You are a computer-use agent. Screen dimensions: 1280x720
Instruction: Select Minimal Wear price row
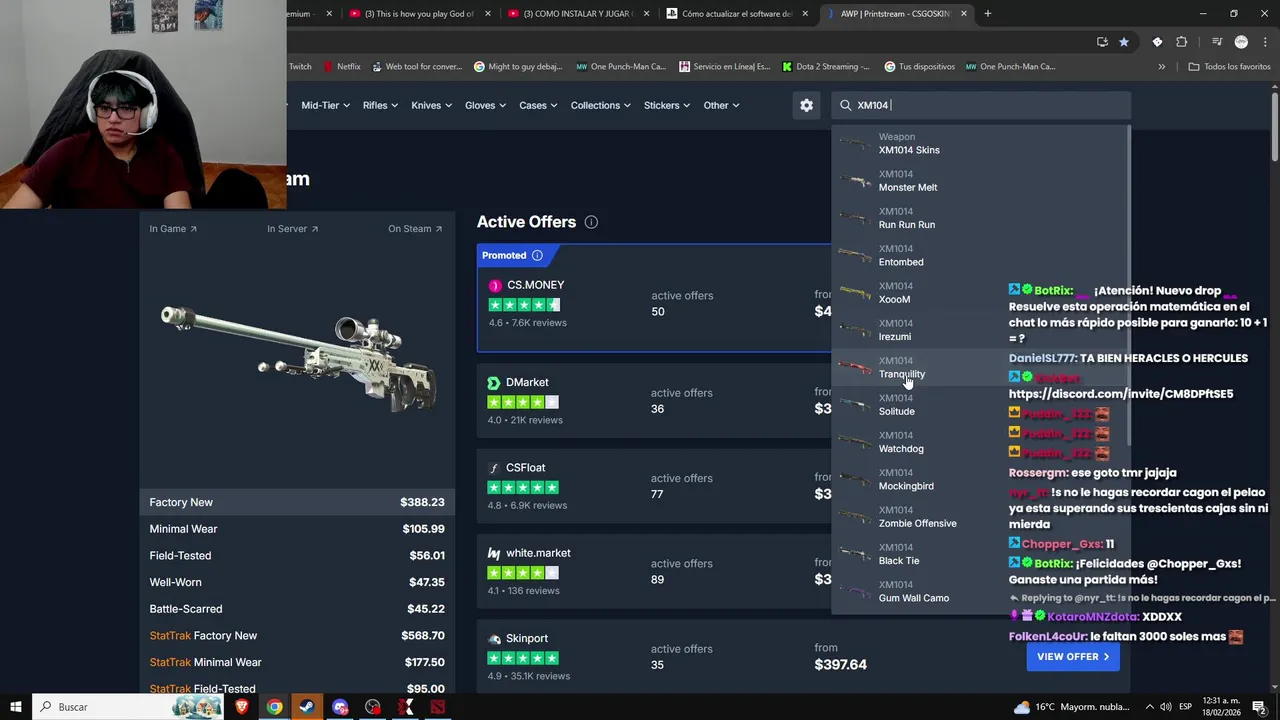point(297,529)
